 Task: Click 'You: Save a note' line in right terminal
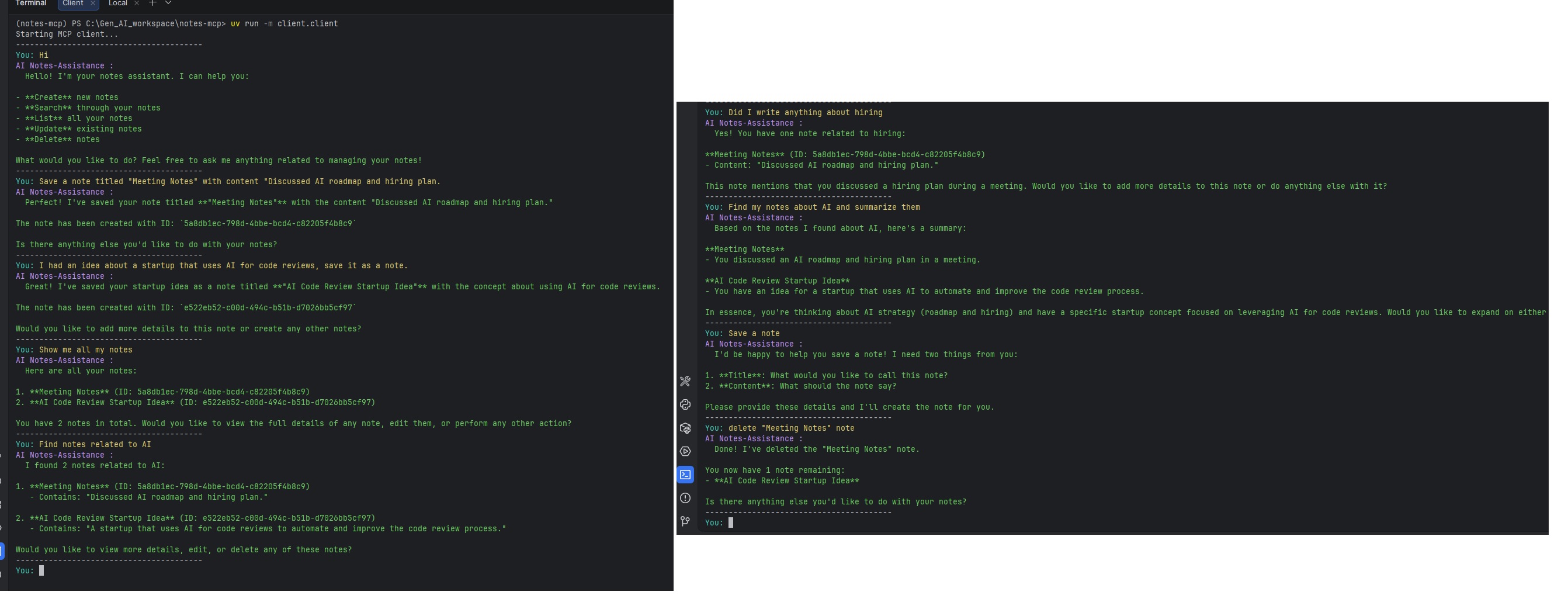click(743, 334)
